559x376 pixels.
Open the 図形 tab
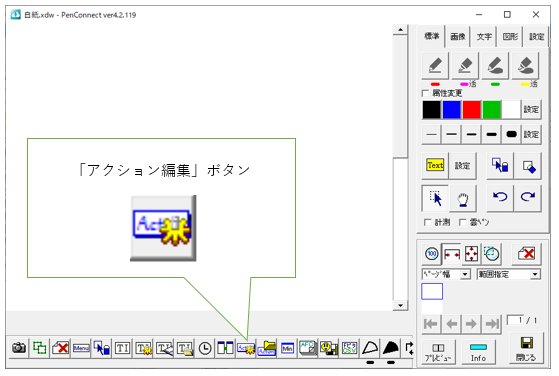pyautogui.click(x=510, y=36)
